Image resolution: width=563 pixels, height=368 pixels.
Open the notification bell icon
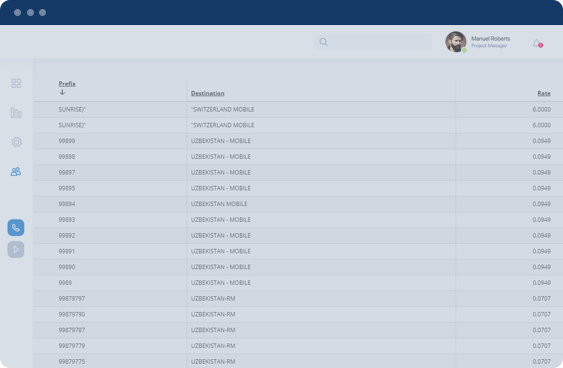[537, 43]
